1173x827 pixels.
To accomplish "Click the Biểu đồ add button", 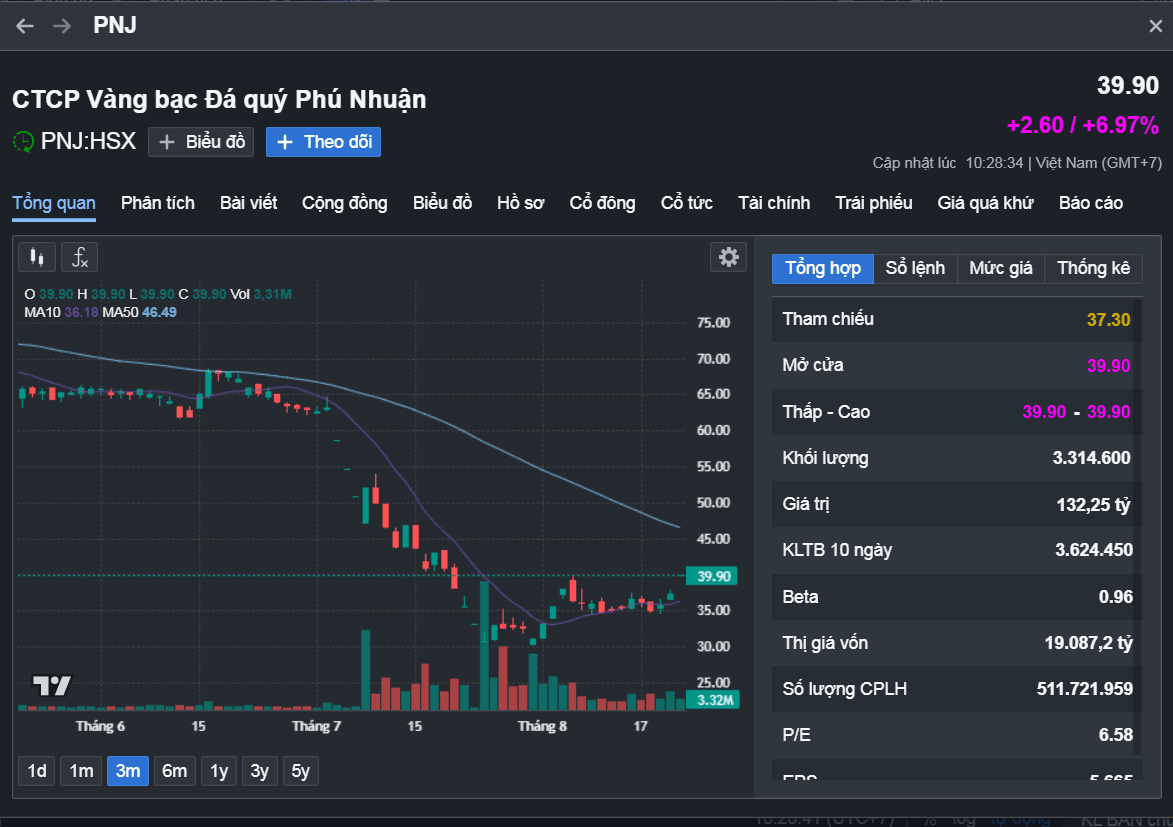I will coord(201,142).
